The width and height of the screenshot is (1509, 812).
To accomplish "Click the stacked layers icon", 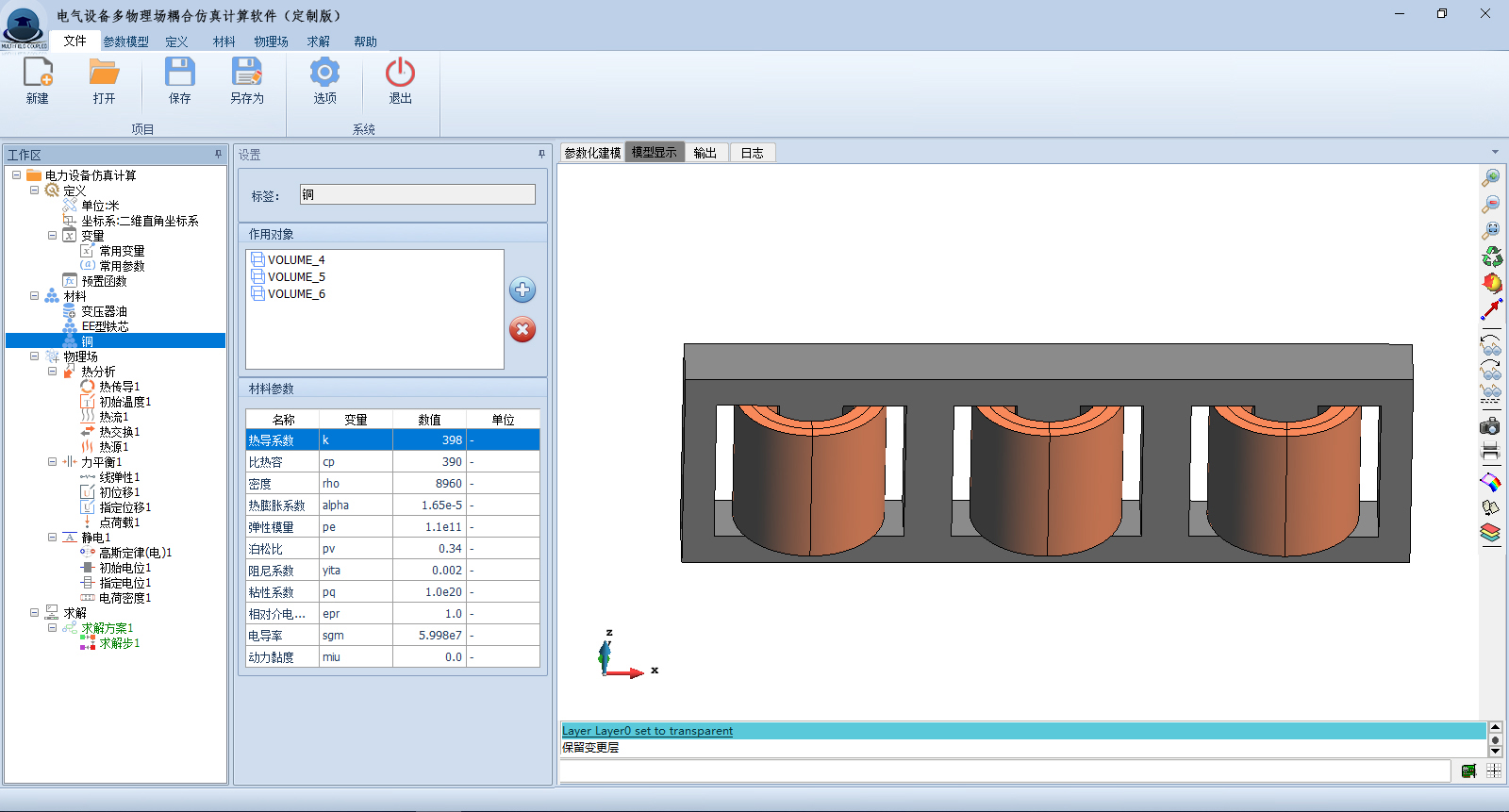I will point(1491,534).
